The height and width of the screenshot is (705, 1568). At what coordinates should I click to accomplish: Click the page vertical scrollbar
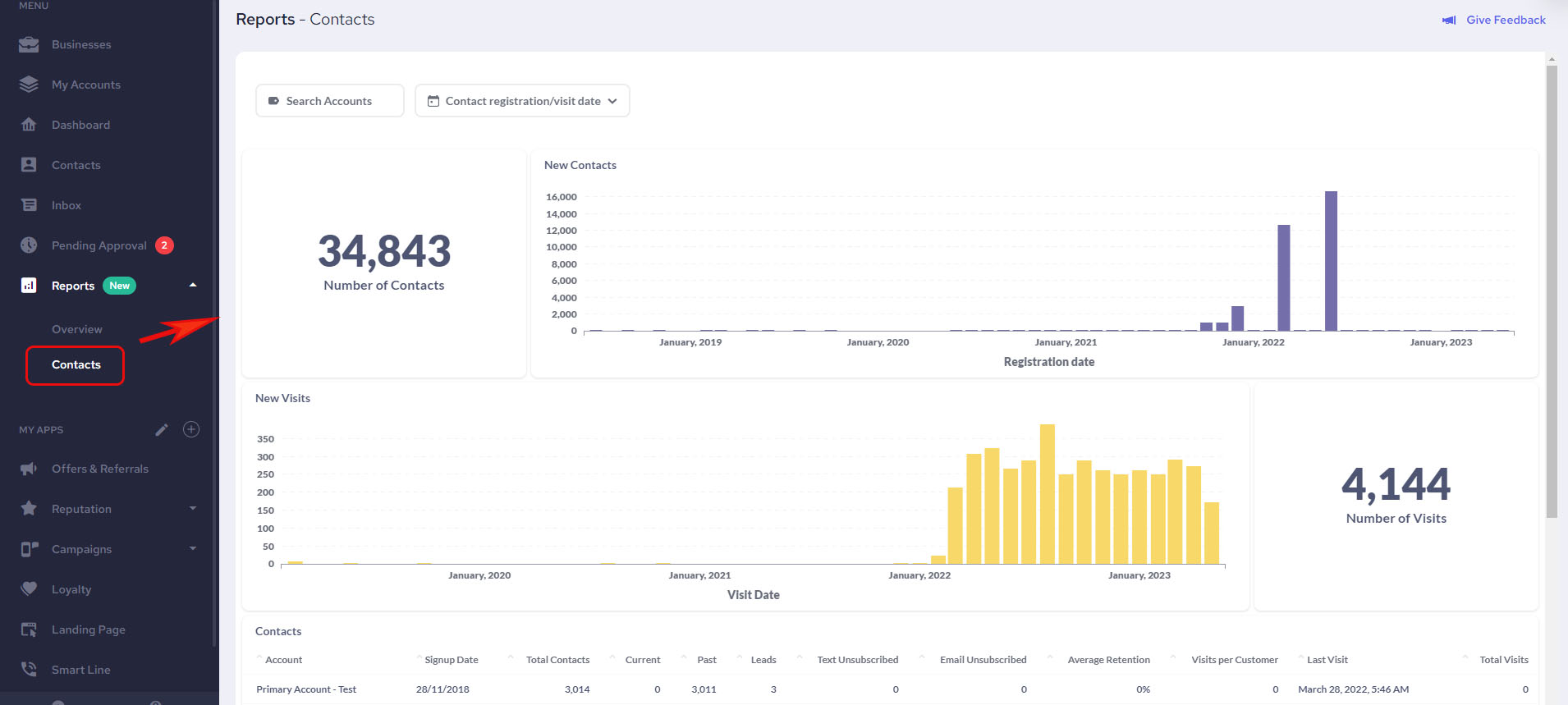tap(1552, 291)
